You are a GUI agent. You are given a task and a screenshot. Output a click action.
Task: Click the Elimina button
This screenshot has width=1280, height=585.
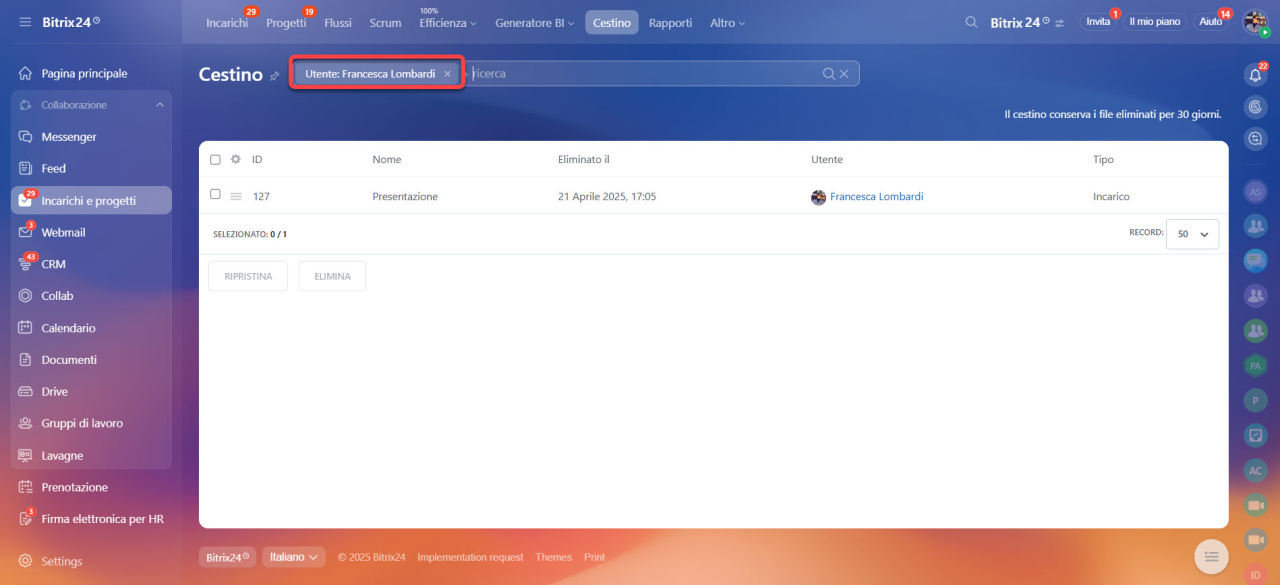pyautogui.click(x=332, y=276)
